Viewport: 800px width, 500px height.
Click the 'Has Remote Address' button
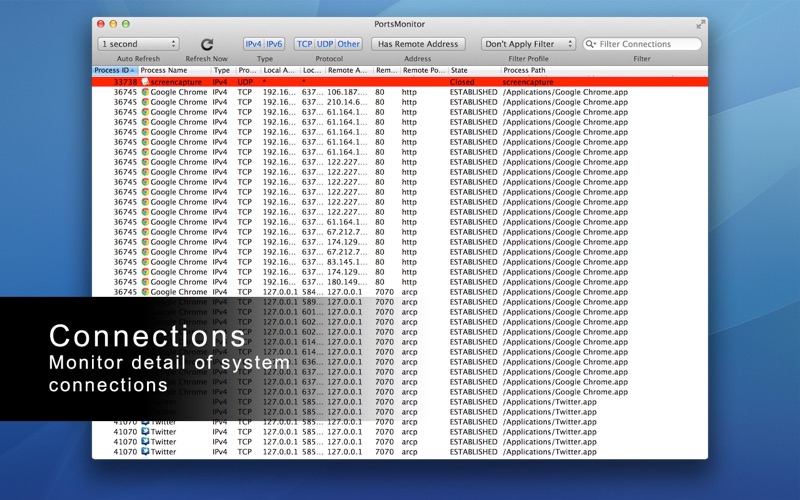point(417,44)
